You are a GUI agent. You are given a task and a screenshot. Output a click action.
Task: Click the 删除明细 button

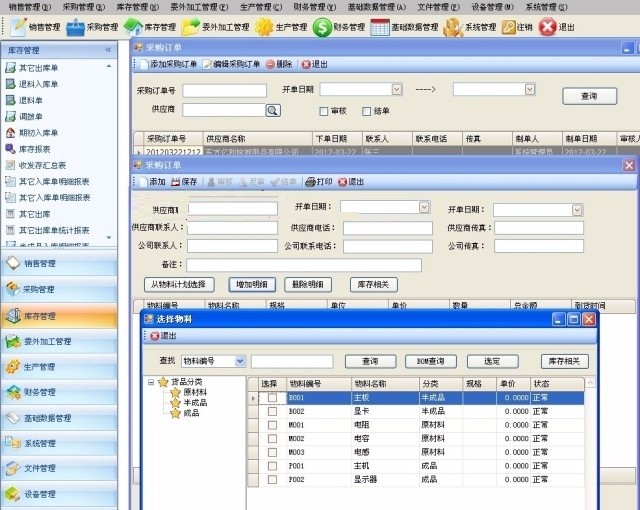click(308, 284)
